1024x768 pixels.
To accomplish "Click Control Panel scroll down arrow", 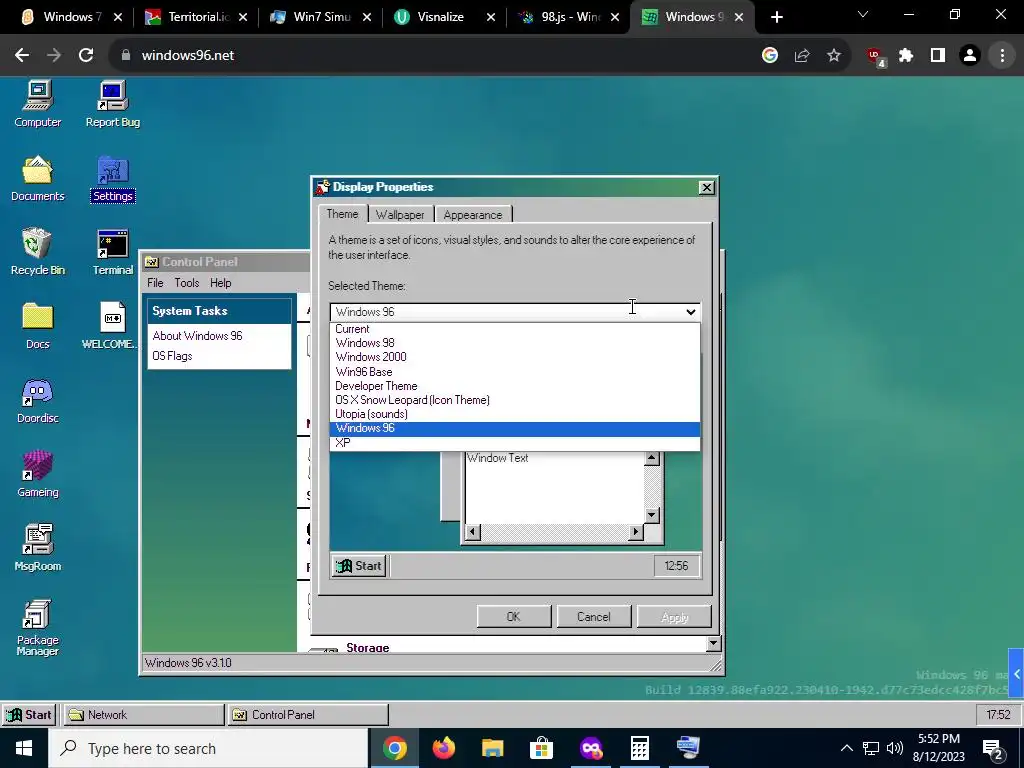I will pos(713,644).
